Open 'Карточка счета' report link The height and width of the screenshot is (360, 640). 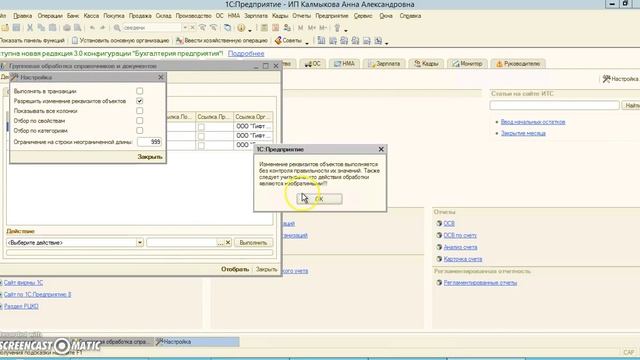pos(463,259)
